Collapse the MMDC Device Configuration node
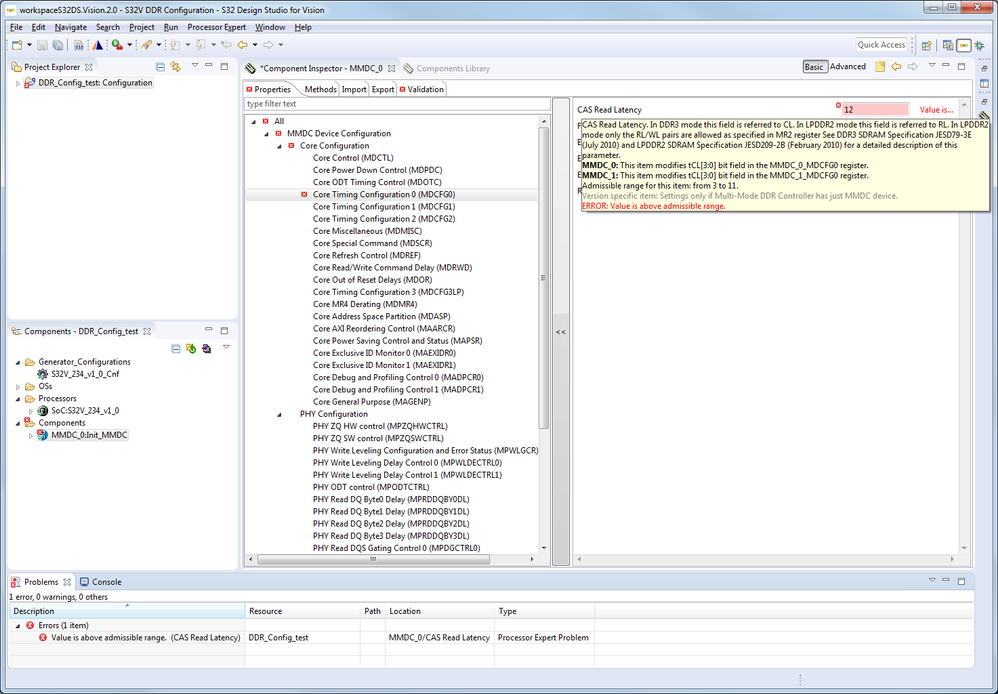This screenshot has width=998, height=694. click(267, 134)
